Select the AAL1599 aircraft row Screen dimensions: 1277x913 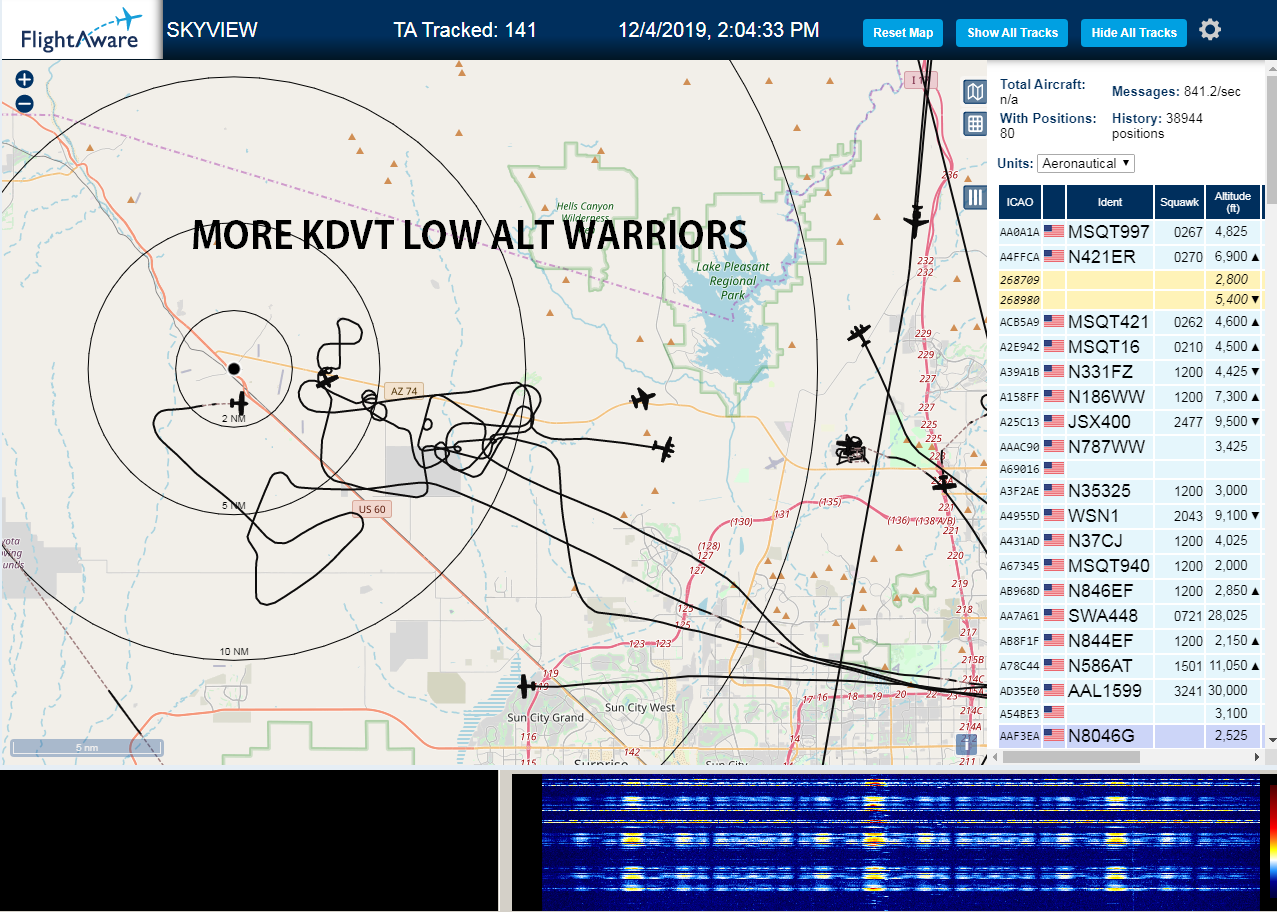[1131, 690]
